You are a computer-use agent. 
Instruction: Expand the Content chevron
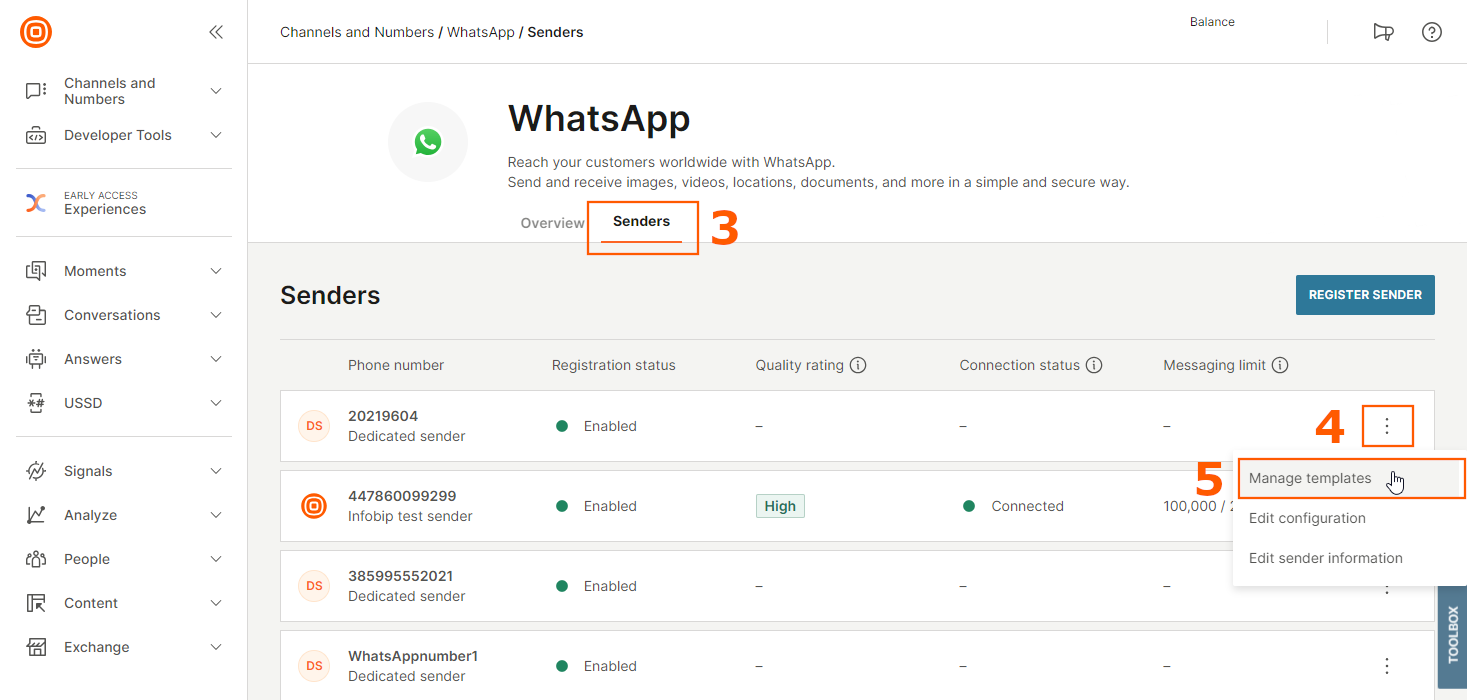pyautogui.click(x=216, y=603)
